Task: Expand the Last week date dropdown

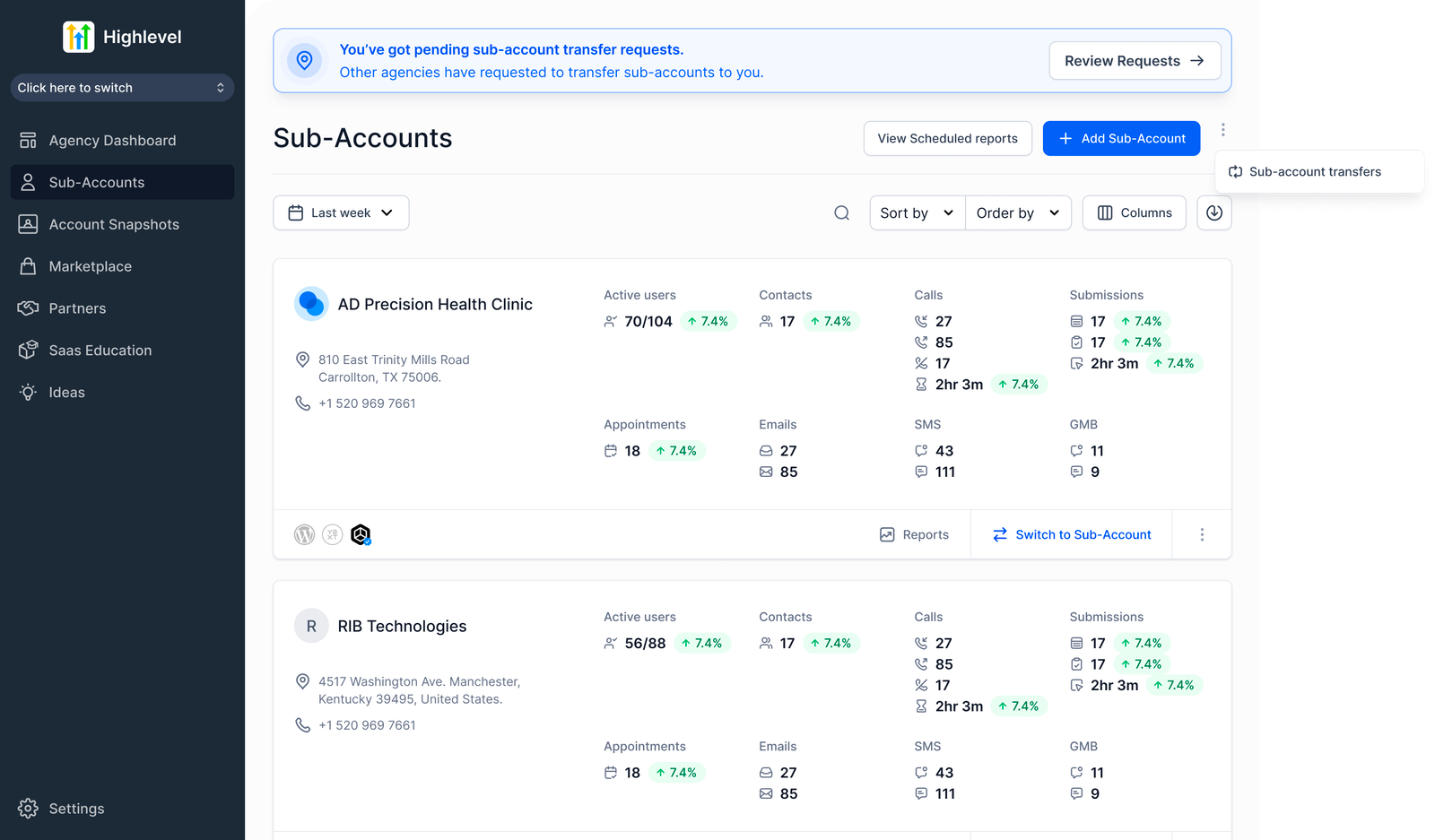Action: click(x=341, y=213)
